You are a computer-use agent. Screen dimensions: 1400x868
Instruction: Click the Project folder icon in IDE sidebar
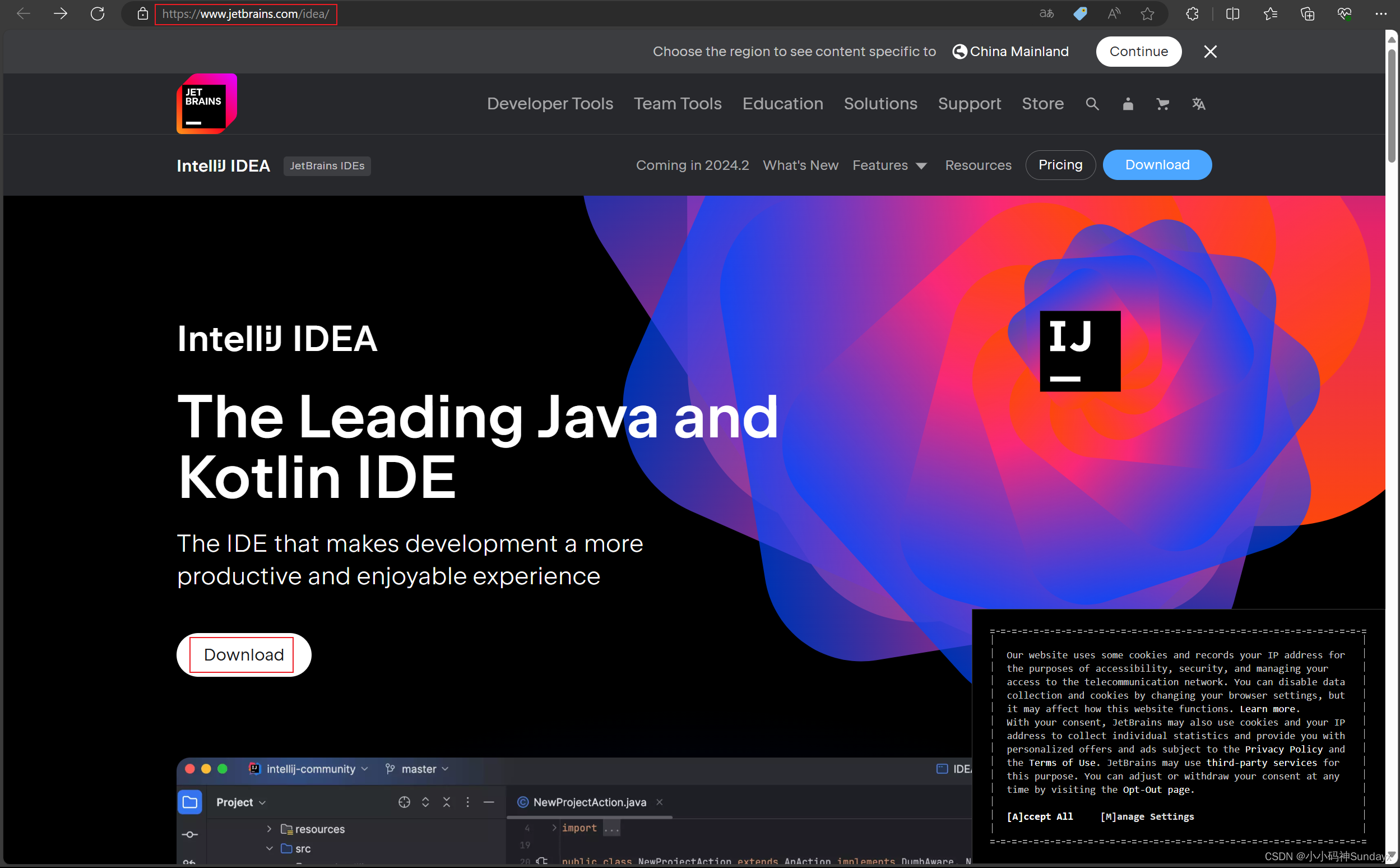pos(190,802)
